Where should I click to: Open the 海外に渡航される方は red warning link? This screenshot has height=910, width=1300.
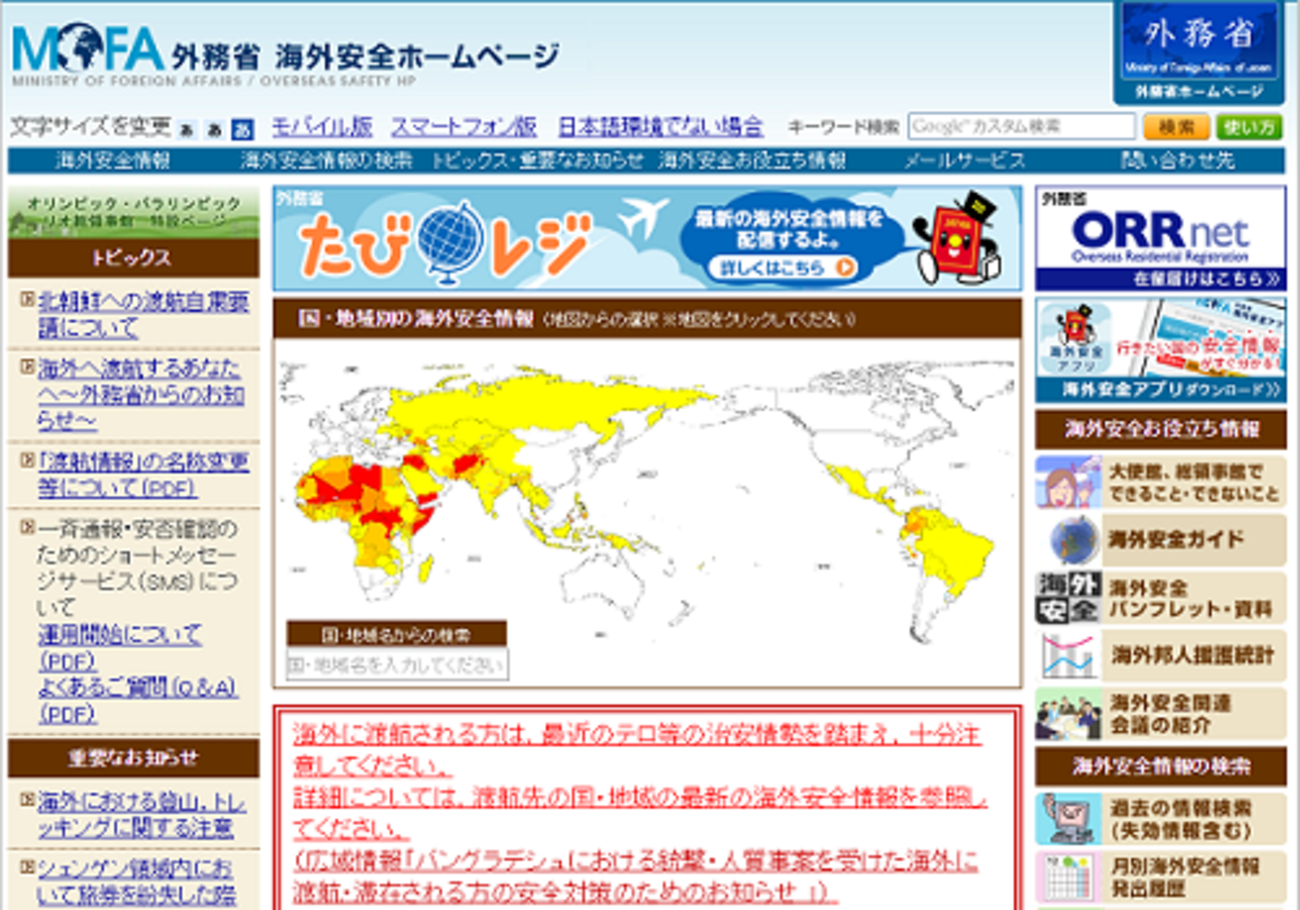pos(637,752)
